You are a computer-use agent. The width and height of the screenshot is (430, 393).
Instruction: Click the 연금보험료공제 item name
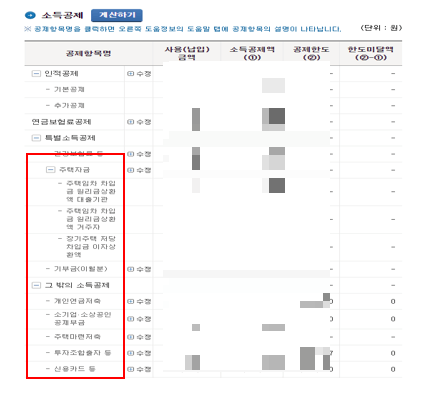(61, 122)
